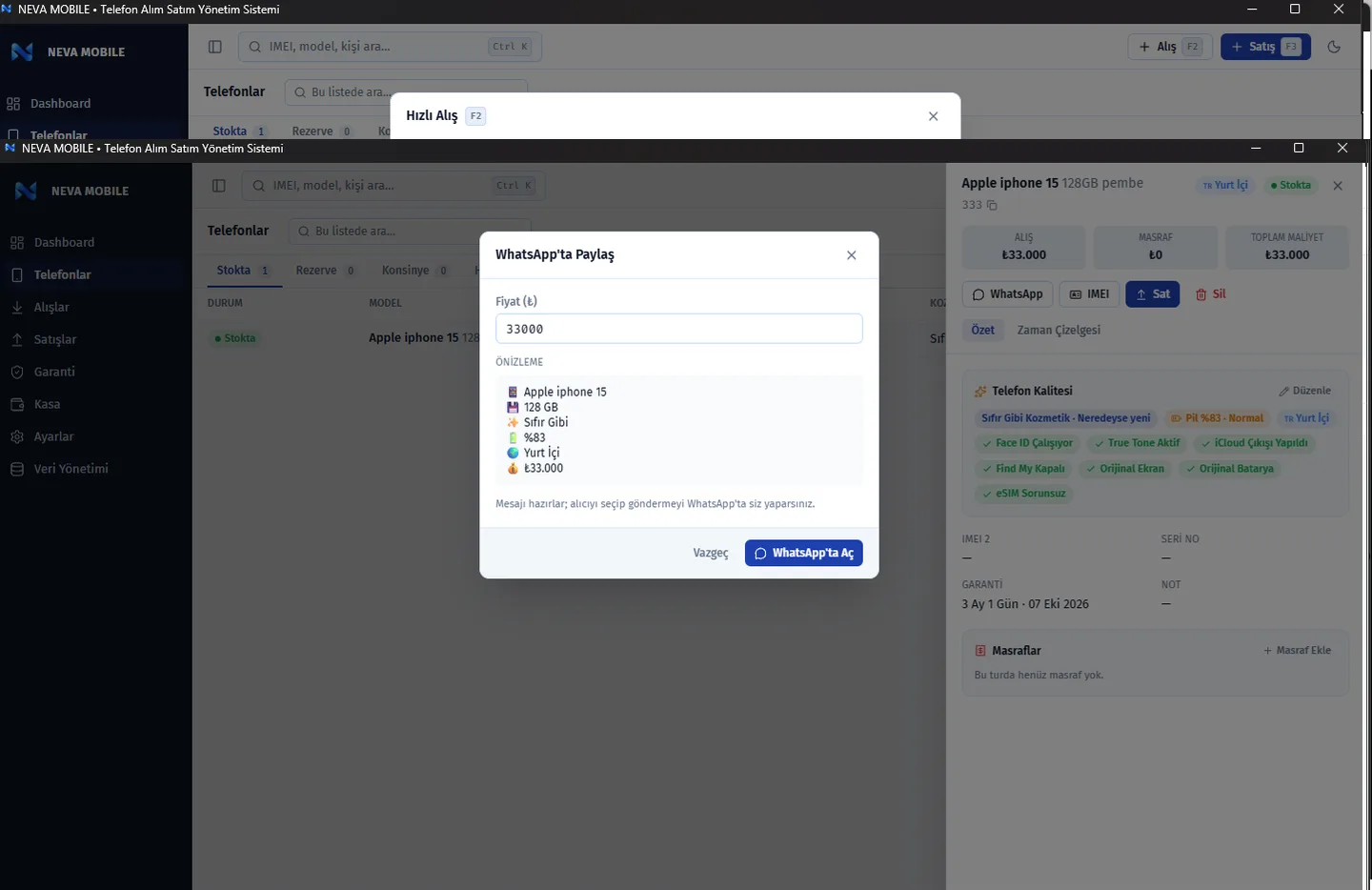The image size is (1372, 890).
Task: Click the 'iCloud Çıkışı Yapıldı' tag
Action: [1254, 443]
